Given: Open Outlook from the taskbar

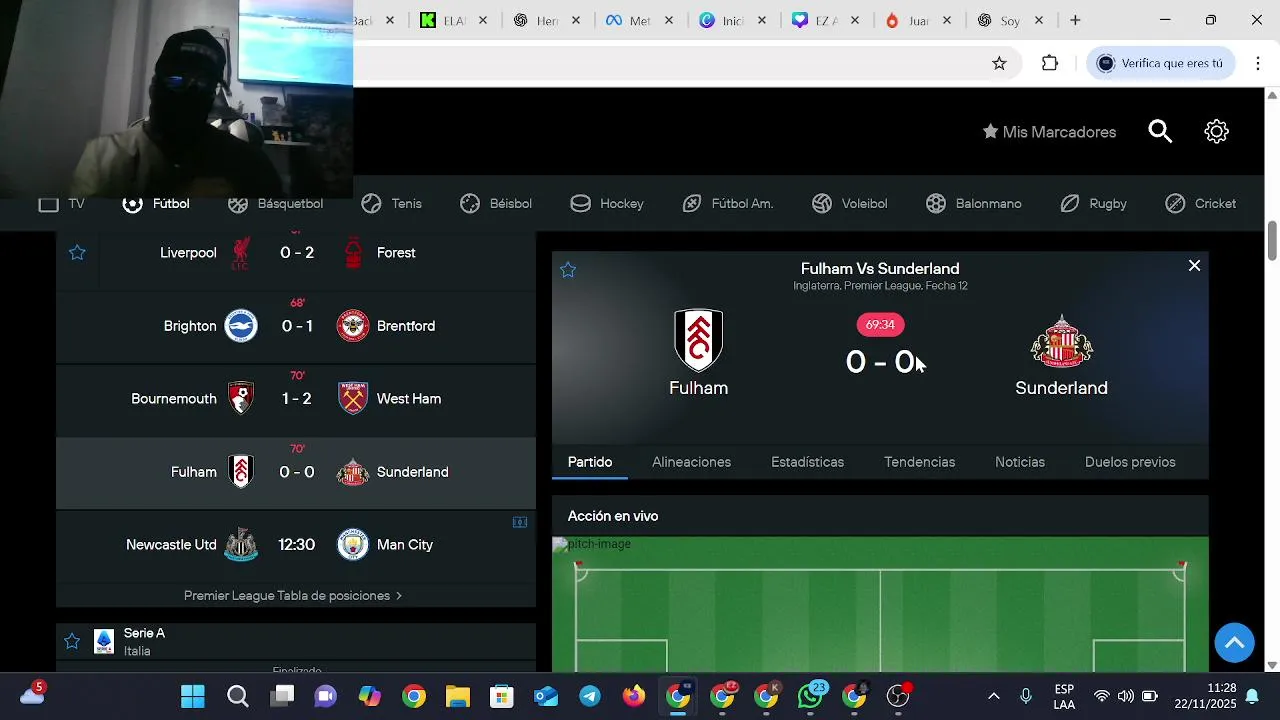Looking at the screenshot, I should click(546, 696).
